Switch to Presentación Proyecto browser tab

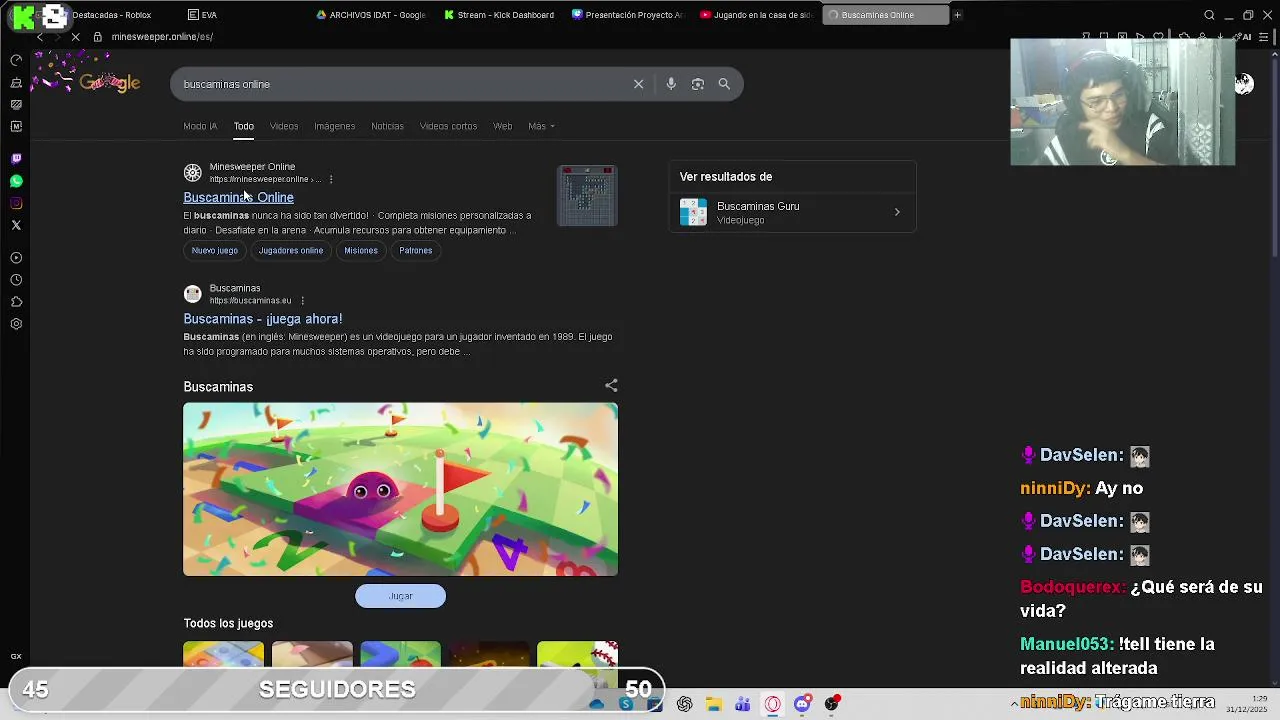pyautogui.click(x=628, y=15)
